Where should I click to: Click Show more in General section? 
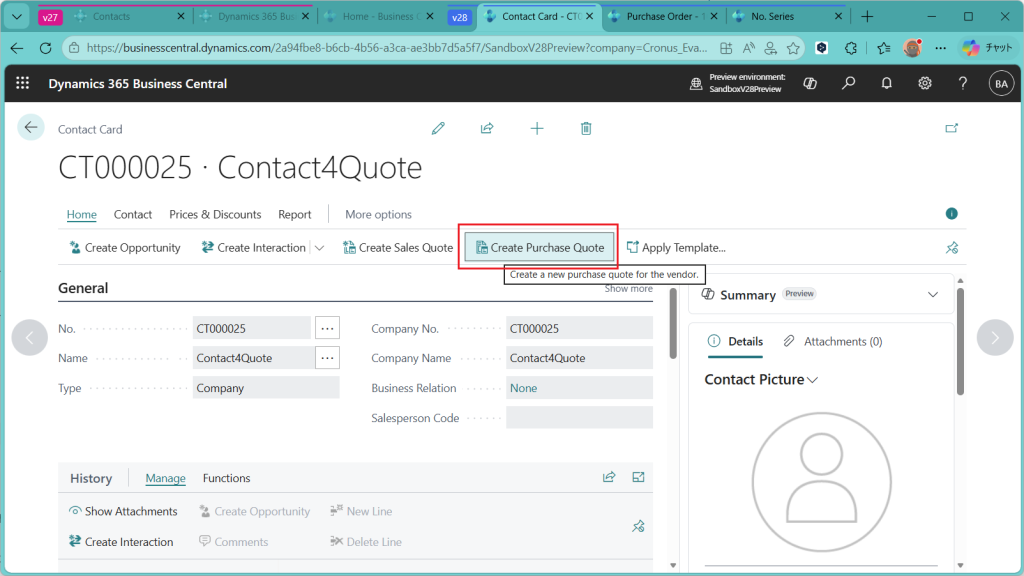[x=628, y=289]
